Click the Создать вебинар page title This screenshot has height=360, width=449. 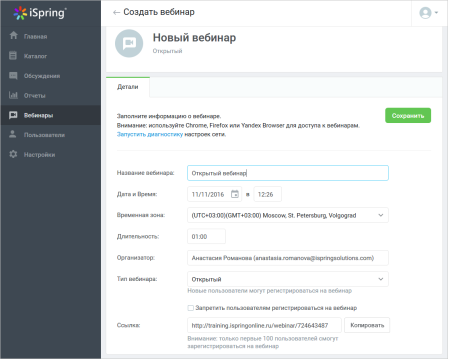point(159,12)
